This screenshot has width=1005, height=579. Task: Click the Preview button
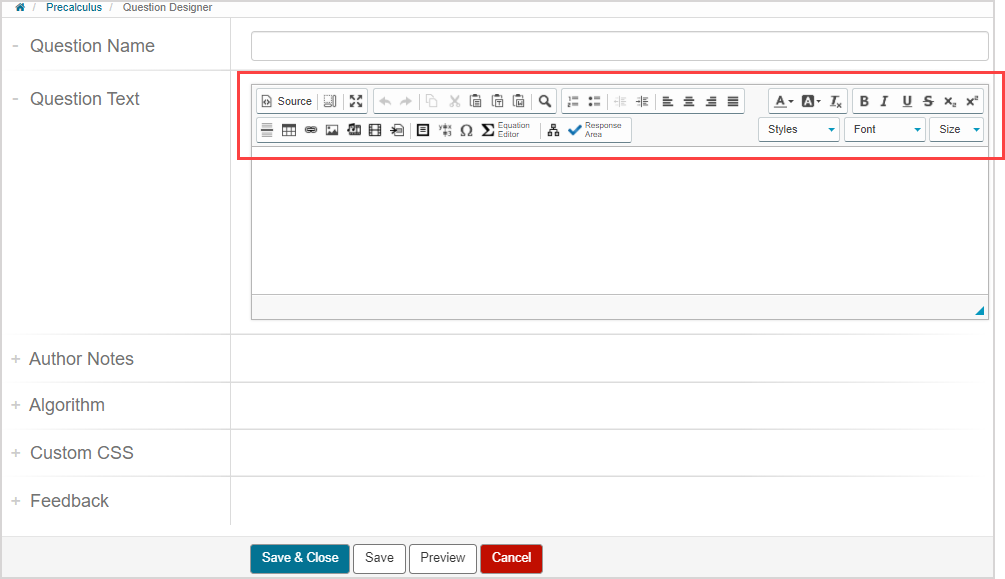pos(442,558)
